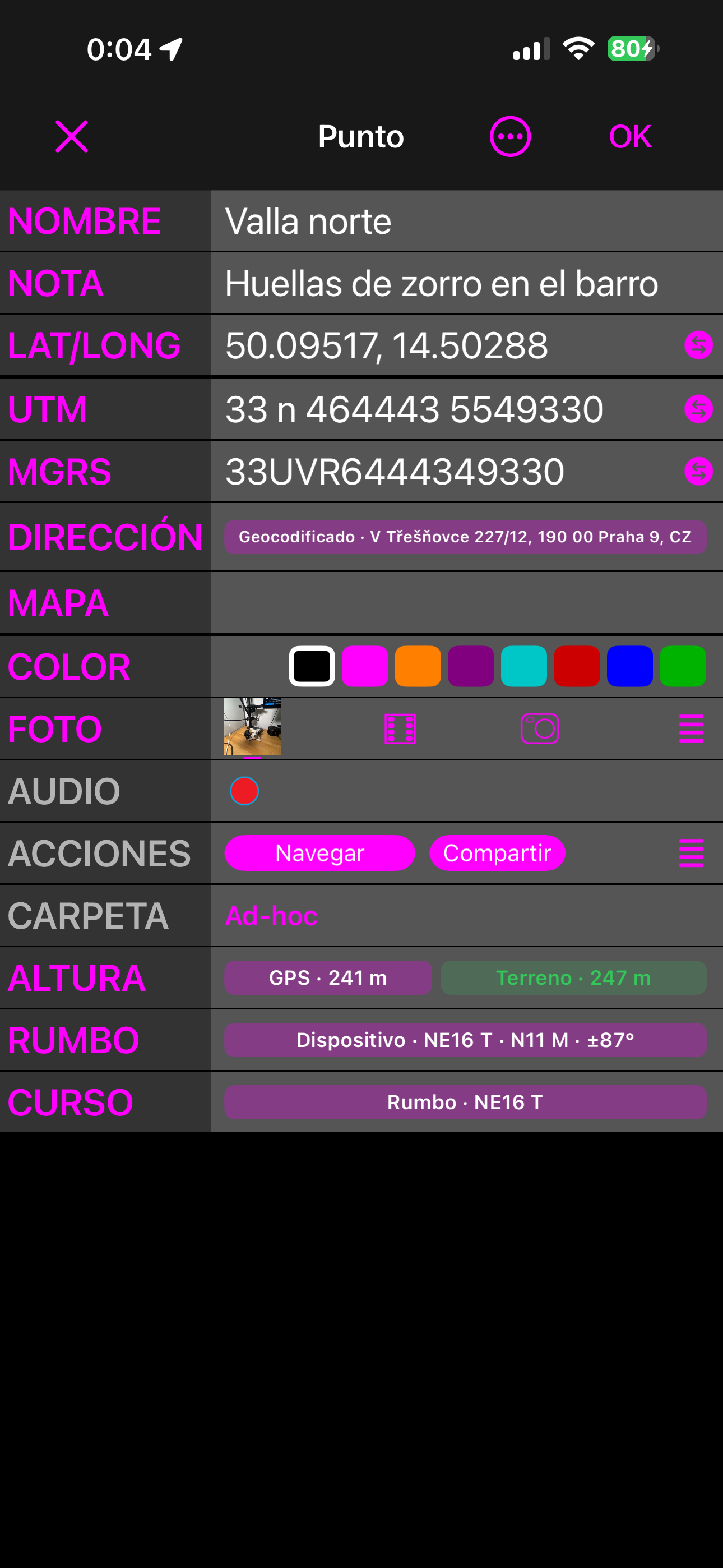The image size is (723, 1568).
Task: Tap the battery indicator in status bar
Action: click(x=633, y=49)
